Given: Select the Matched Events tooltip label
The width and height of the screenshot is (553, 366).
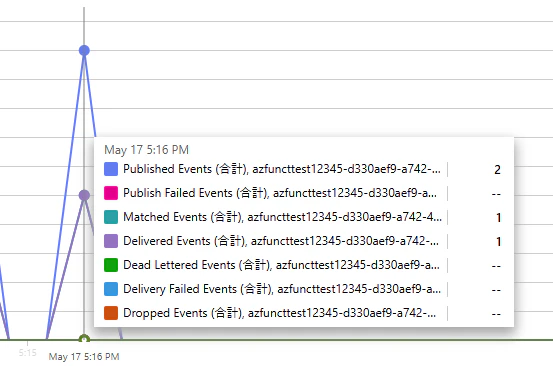Looking at the screenshot, I should point(282,217).
